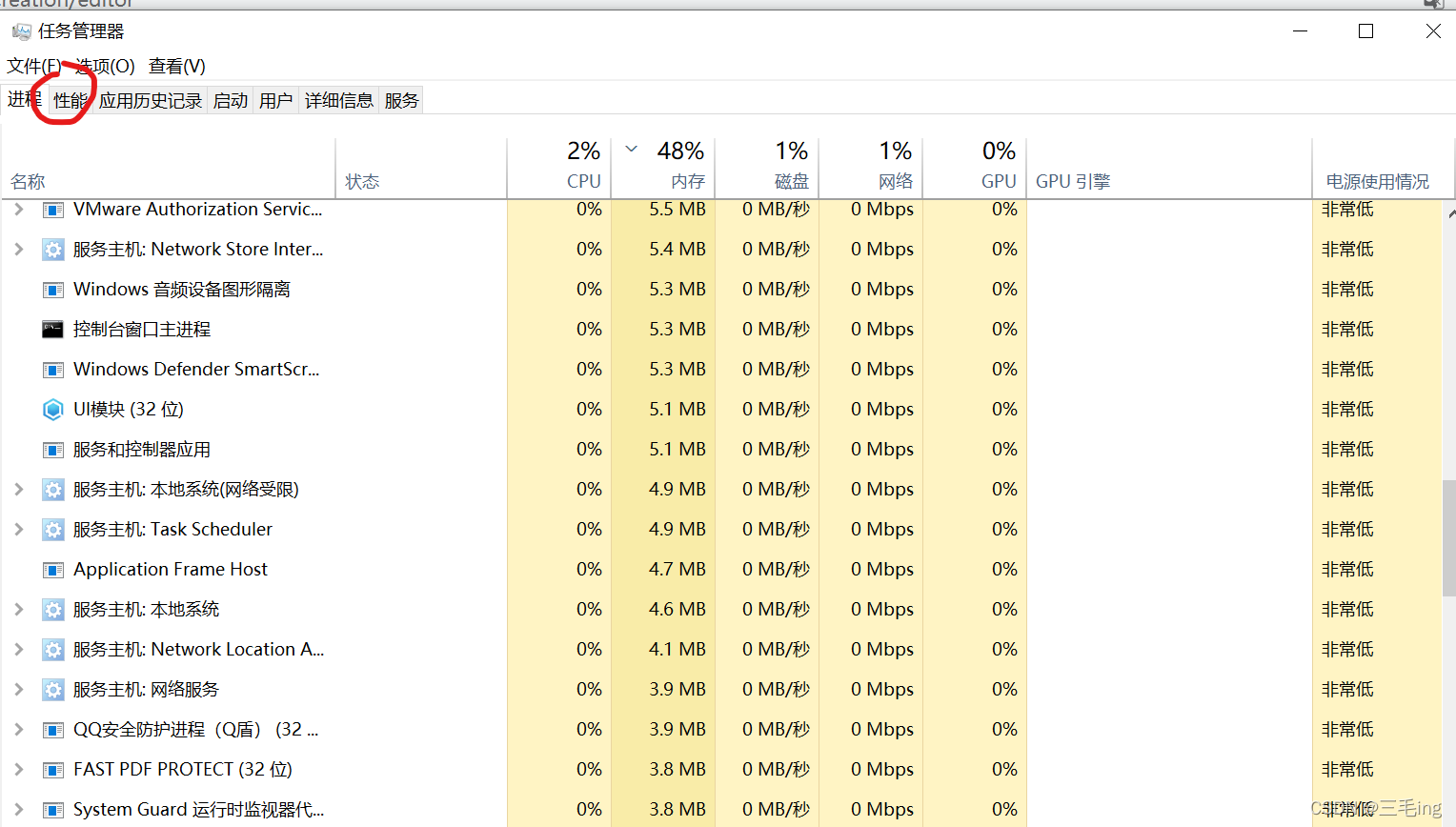
Task: Expand 服务主机: Network Store Interface group
Action: 18,249
